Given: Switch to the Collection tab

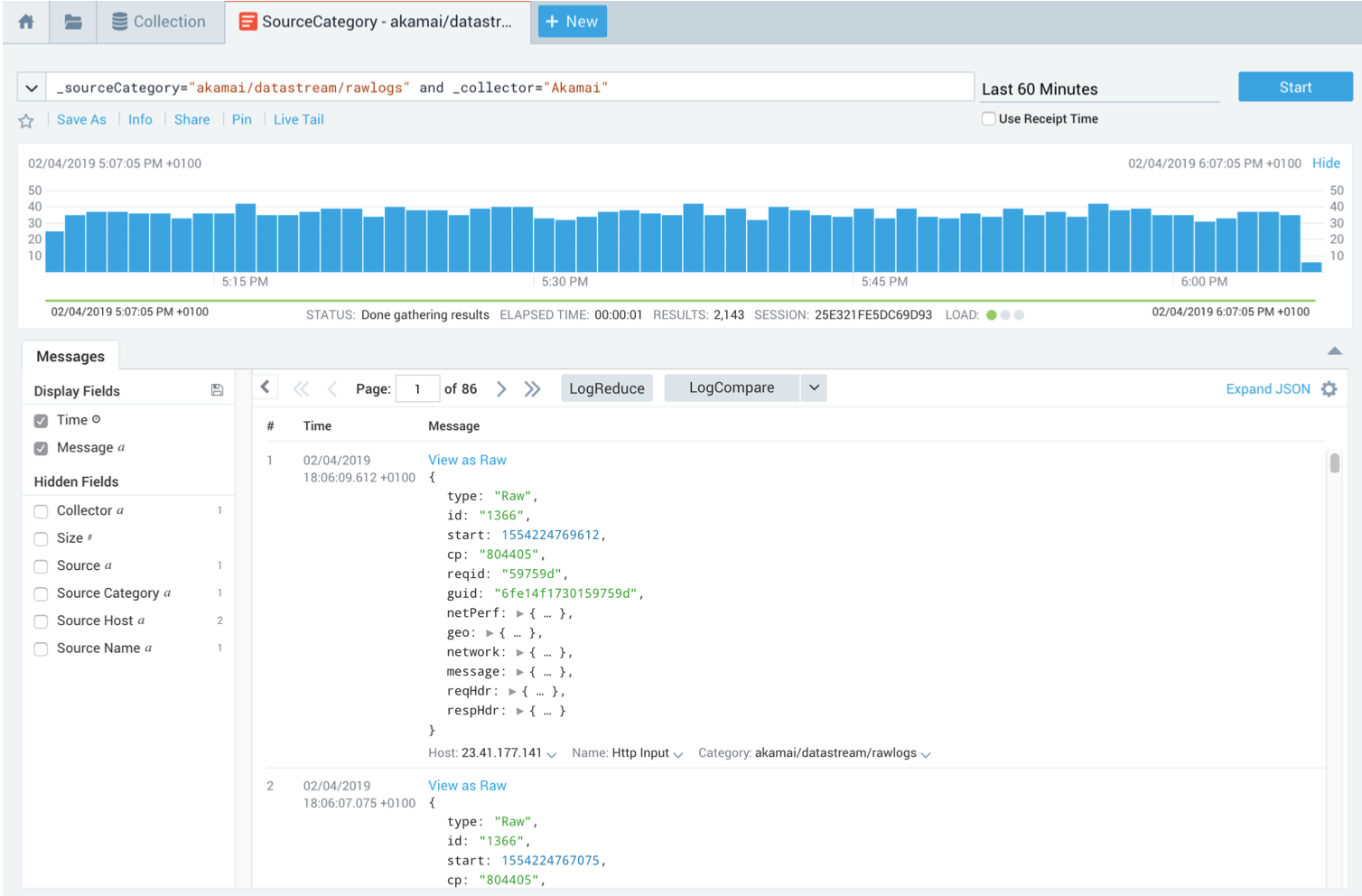Looking at the screenshot, I should click(x=159, y=22).
